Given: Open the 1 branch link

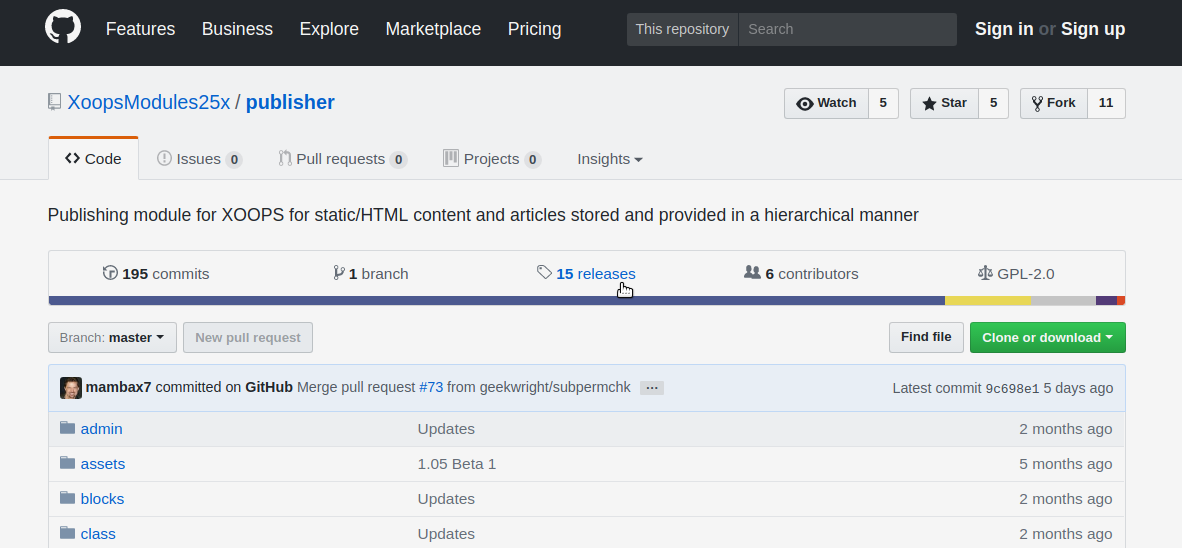Looking at the screenshot, I should pos(371,274).
